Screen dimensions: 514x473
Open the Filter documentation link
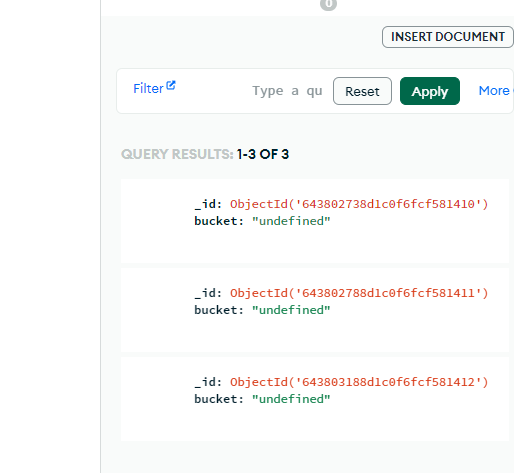pyautogui.click(x=148, y=89)
